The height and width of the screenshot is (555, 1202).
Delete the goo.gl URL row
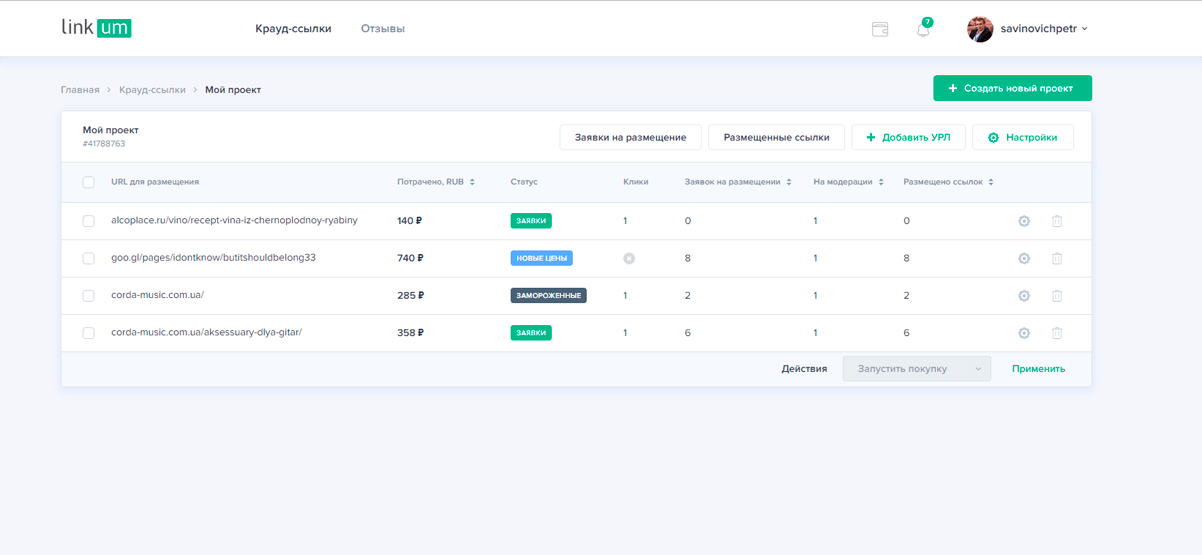[1057, 258]
